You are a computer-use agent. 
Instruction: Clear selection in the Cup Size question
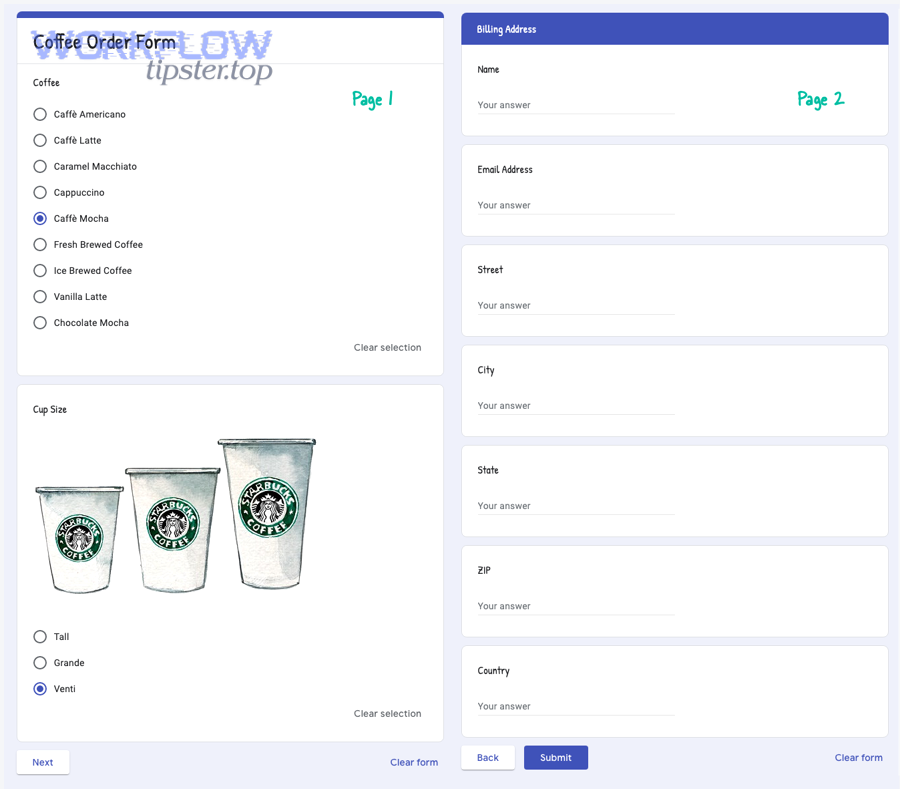click(x=387, y=713)
